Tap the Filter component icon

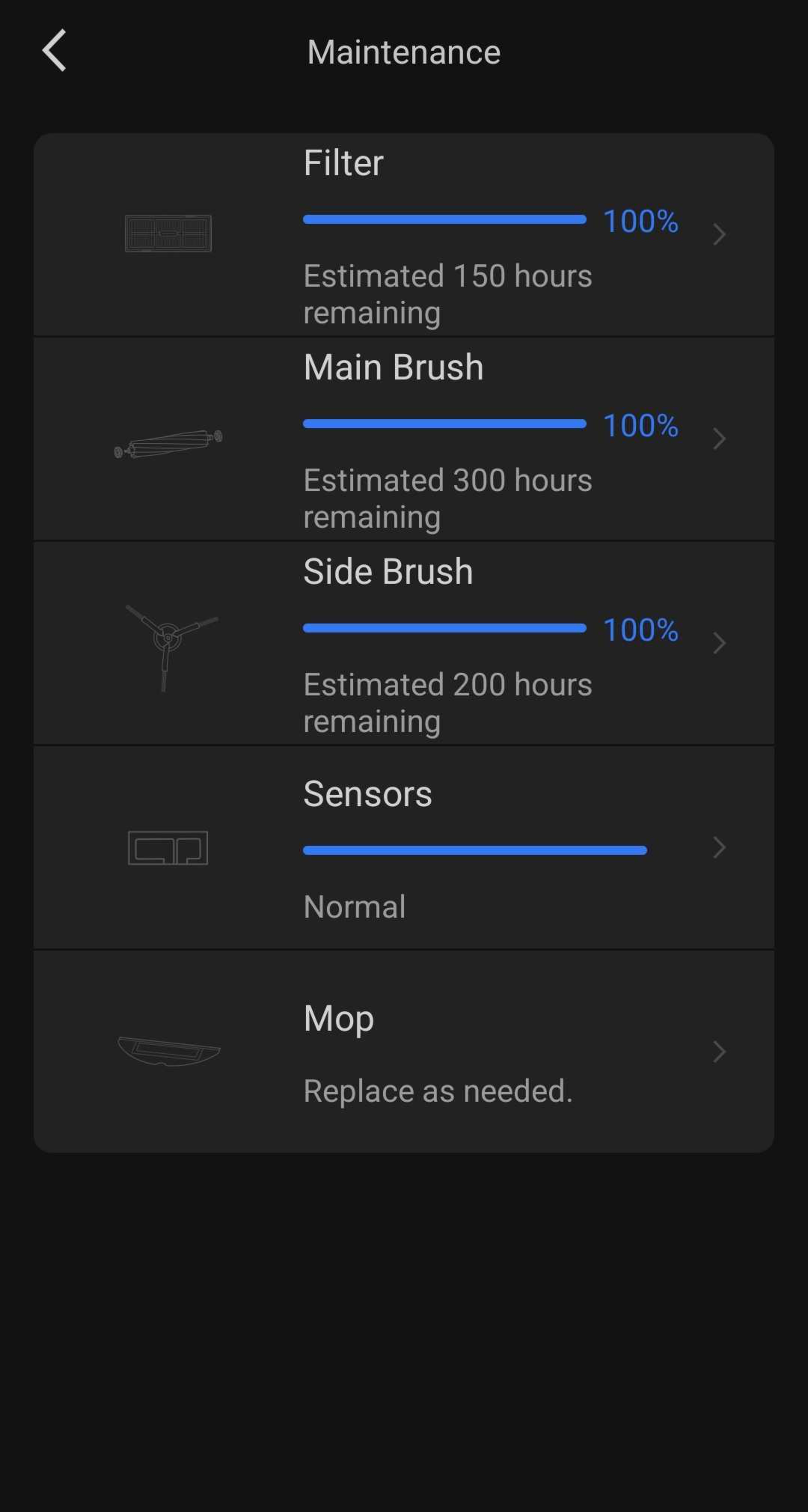(x=168, y=234)
